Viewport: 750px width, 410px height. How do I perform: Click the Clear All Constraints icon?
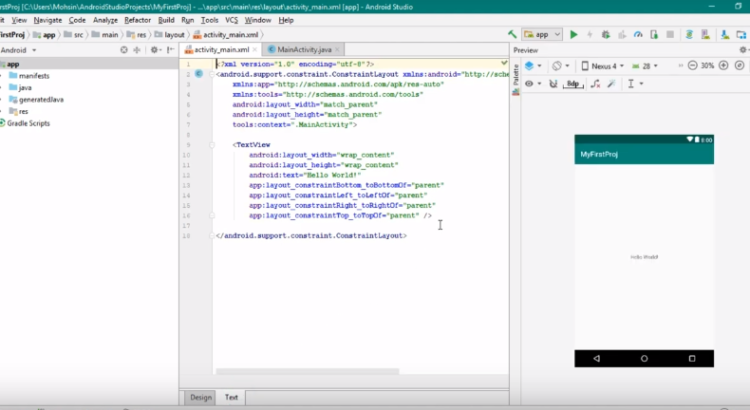pos(594,83)
